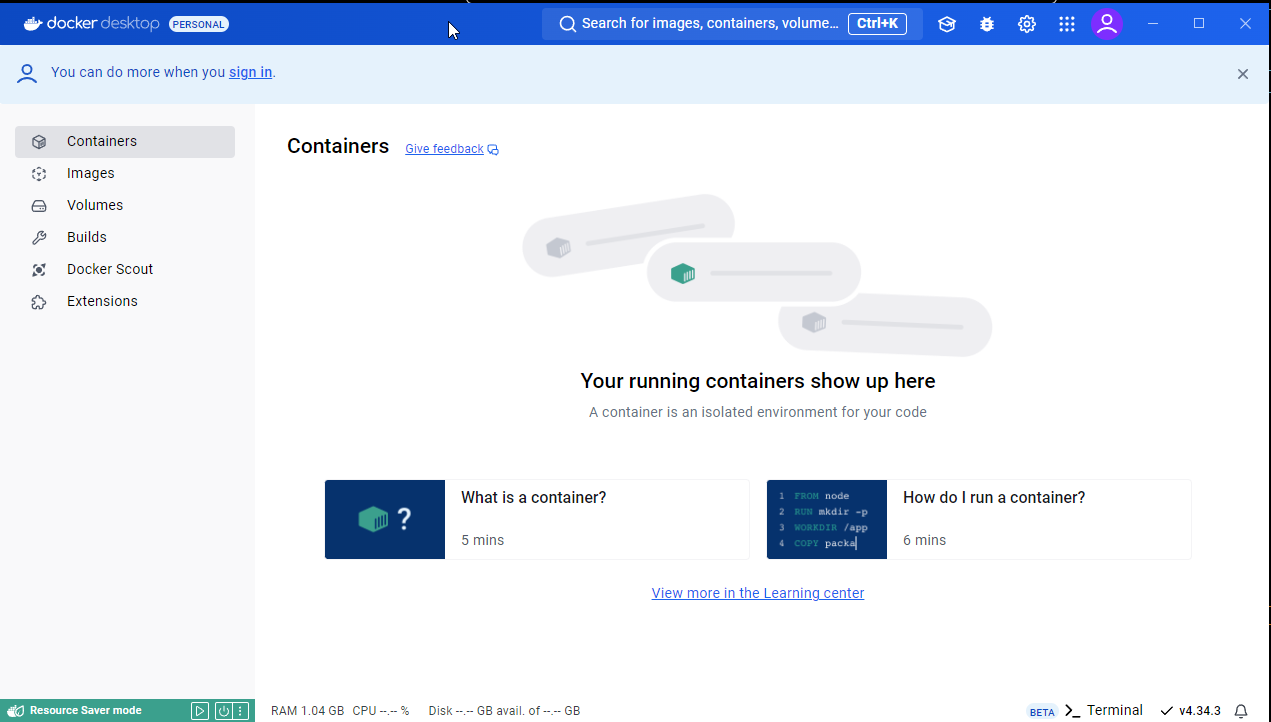Click the search magnifier icon

[567, 24]
